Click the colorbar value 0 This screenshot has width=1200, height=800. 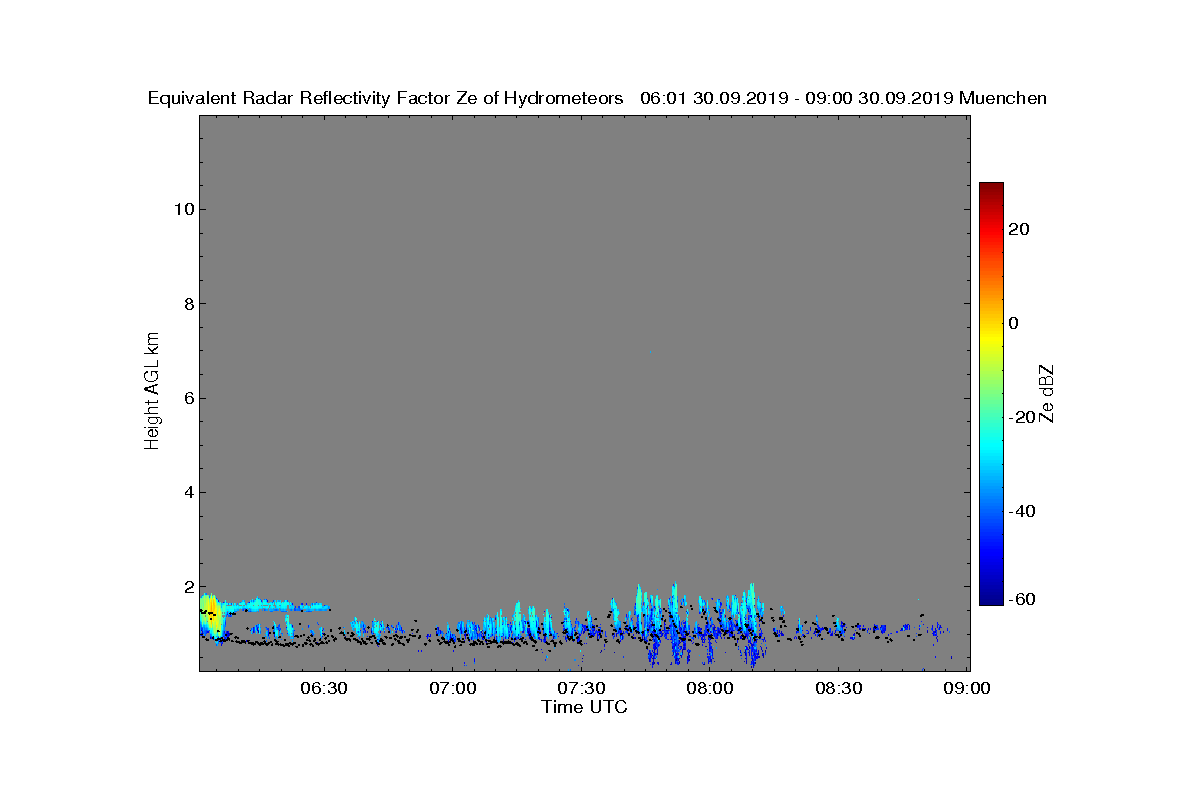coord(1014,323)
